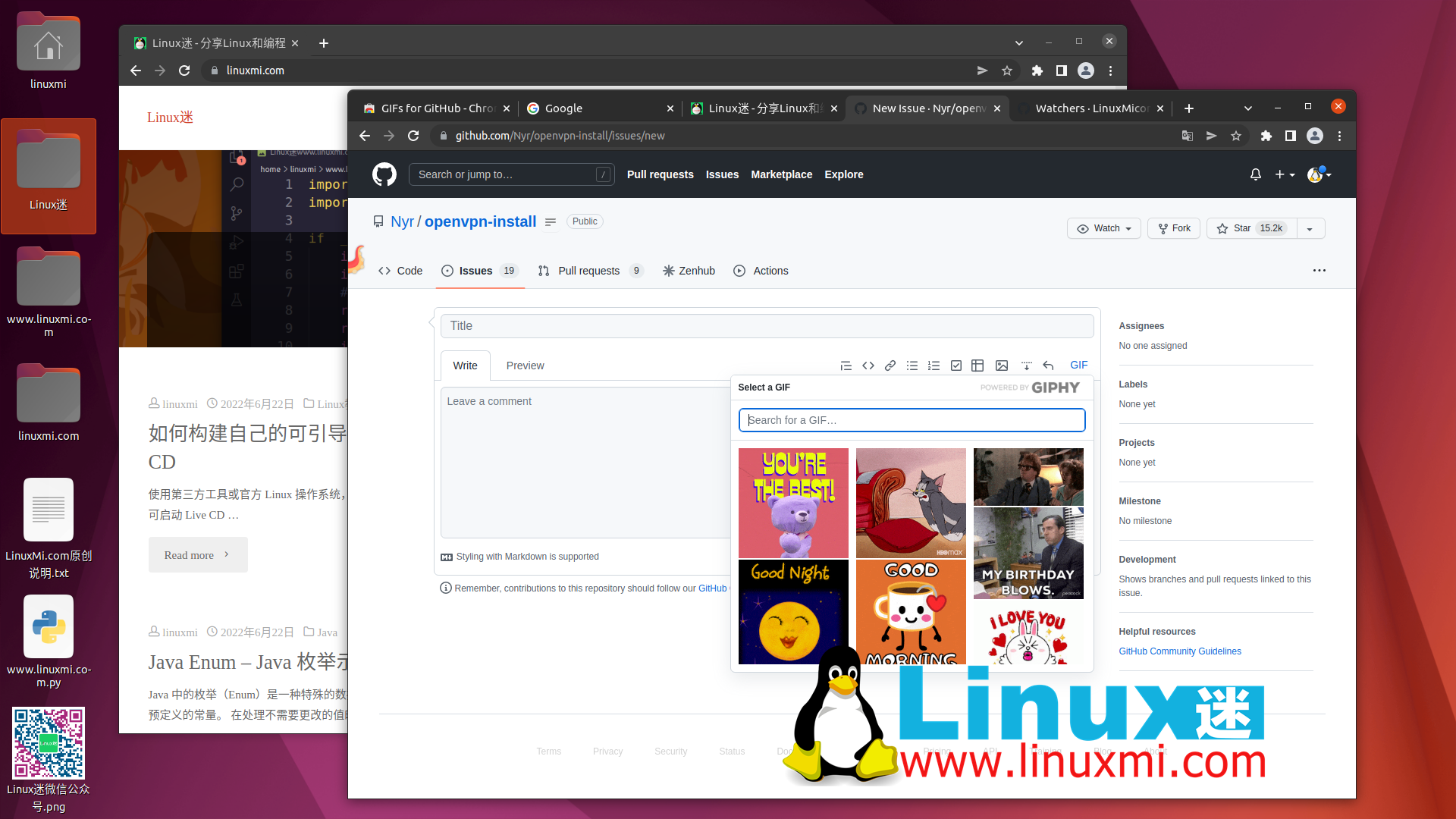Insert code with the angle-brackets icon
1456x819 pixels.
868,366
